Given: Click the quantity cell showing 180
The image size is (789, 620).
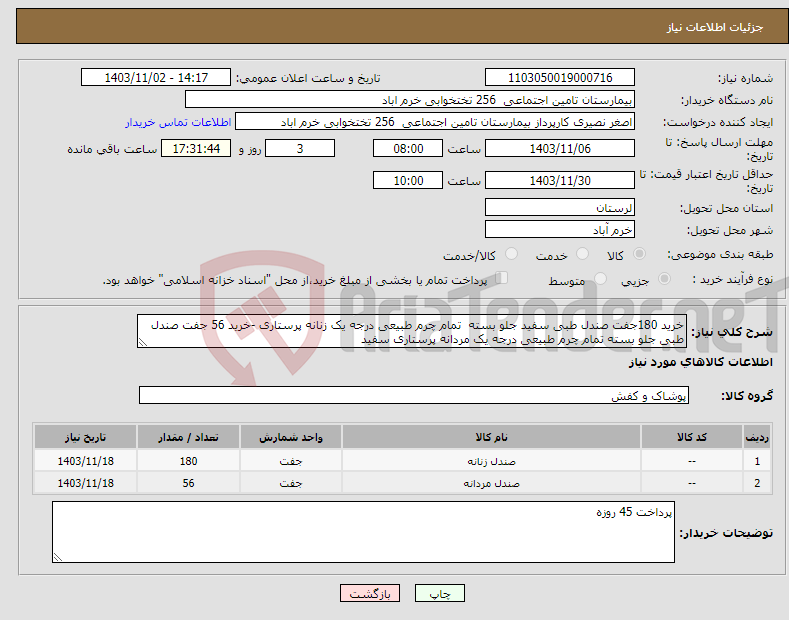Looking at the screenshot, I should point(188,461).
